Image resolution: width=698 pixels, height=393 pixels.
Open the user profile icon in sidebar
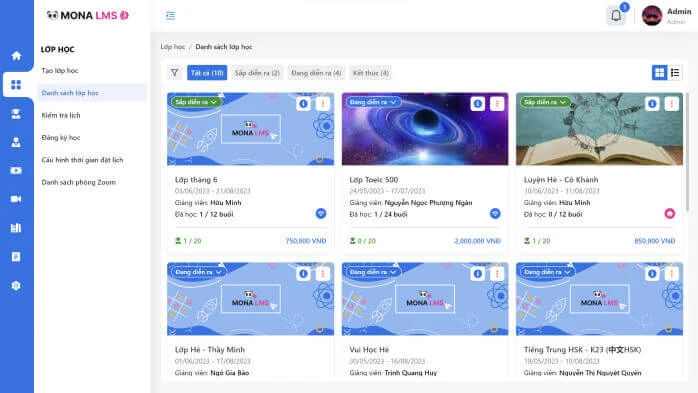coord(16,142)
